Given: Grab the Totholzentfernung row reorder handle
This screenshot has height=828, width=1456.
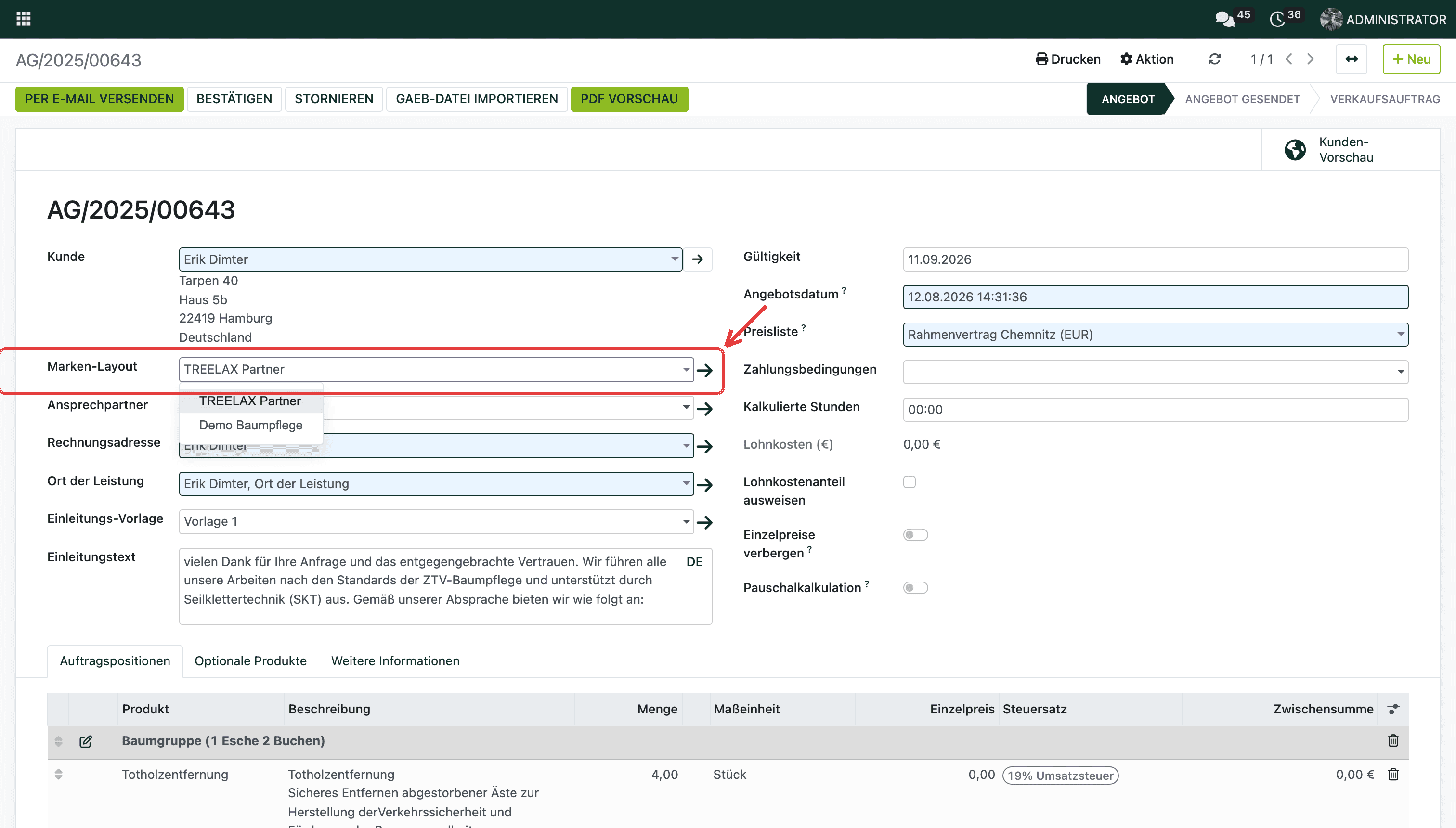Looking at the screenshot, I should click(59, 774).
